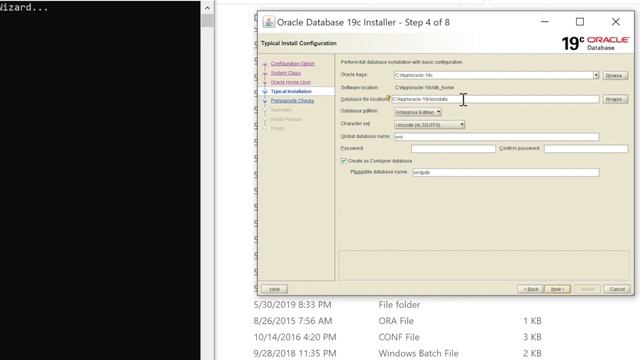Click the Pluggable database name field
Screen dimensions: 640x360
(506, 172)
